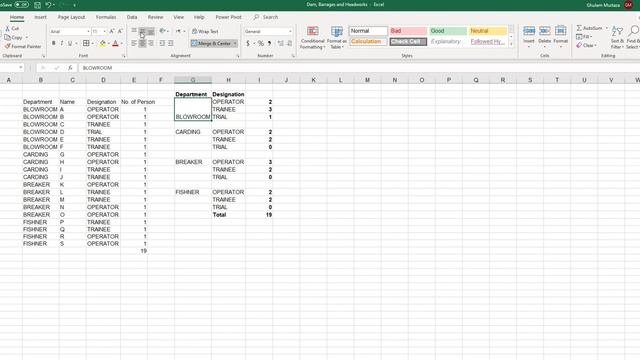The height and width of the screenshot is (360, 640).
Task: Click the red Font Color button
Action: pos(116,43)
